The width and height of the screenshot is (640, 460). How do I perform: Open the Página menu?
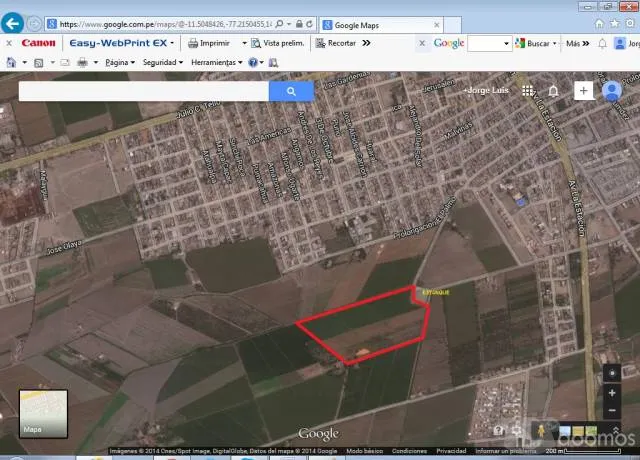120,62
